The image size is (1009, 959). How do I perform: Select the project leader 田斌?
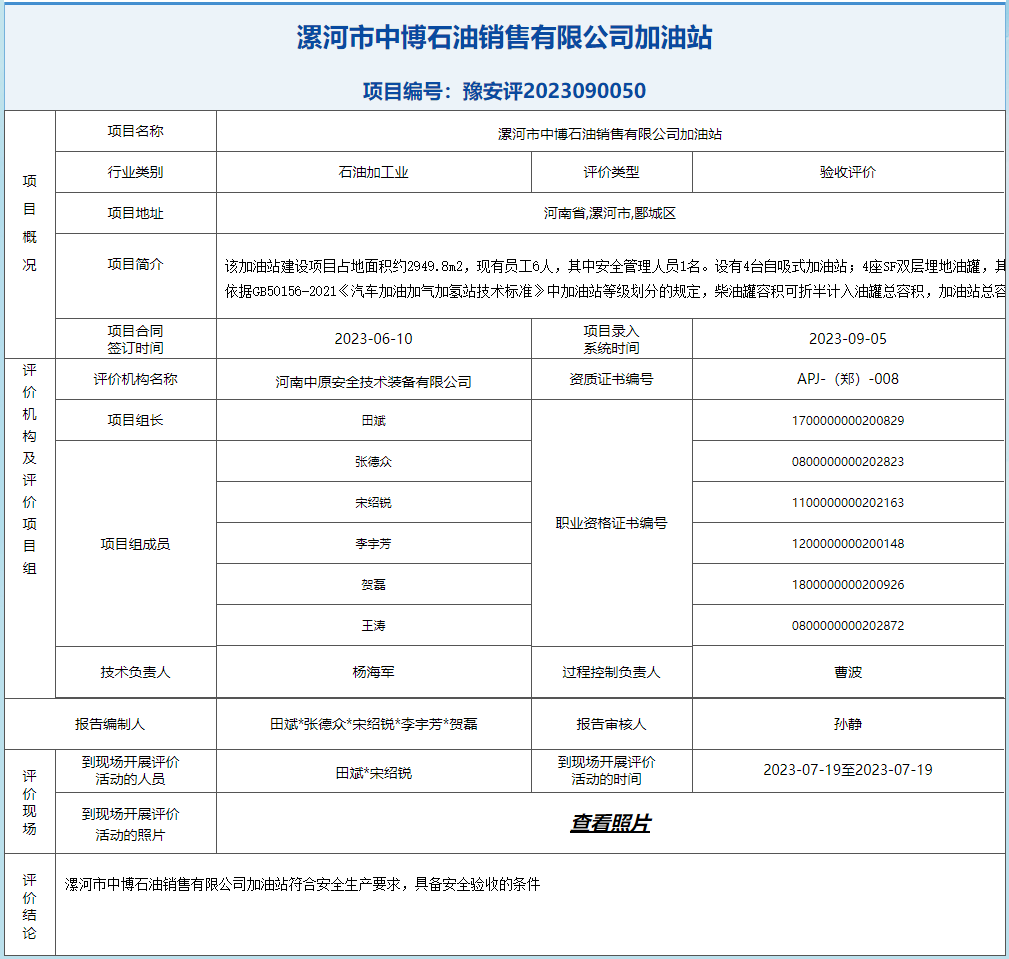[373, 420]
